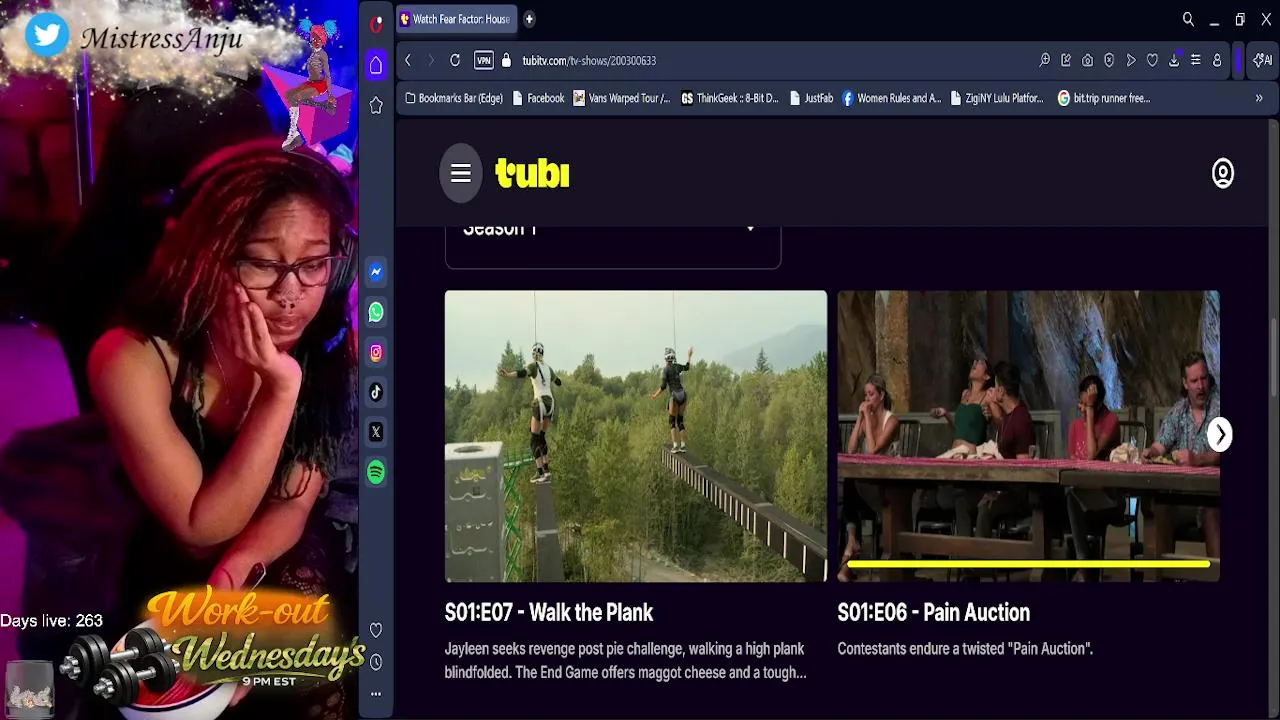Open the Bookmarks Bar (Edge) folder
Screen dimensions: 1280x720
pyautogui.click(x=454, y=98)
